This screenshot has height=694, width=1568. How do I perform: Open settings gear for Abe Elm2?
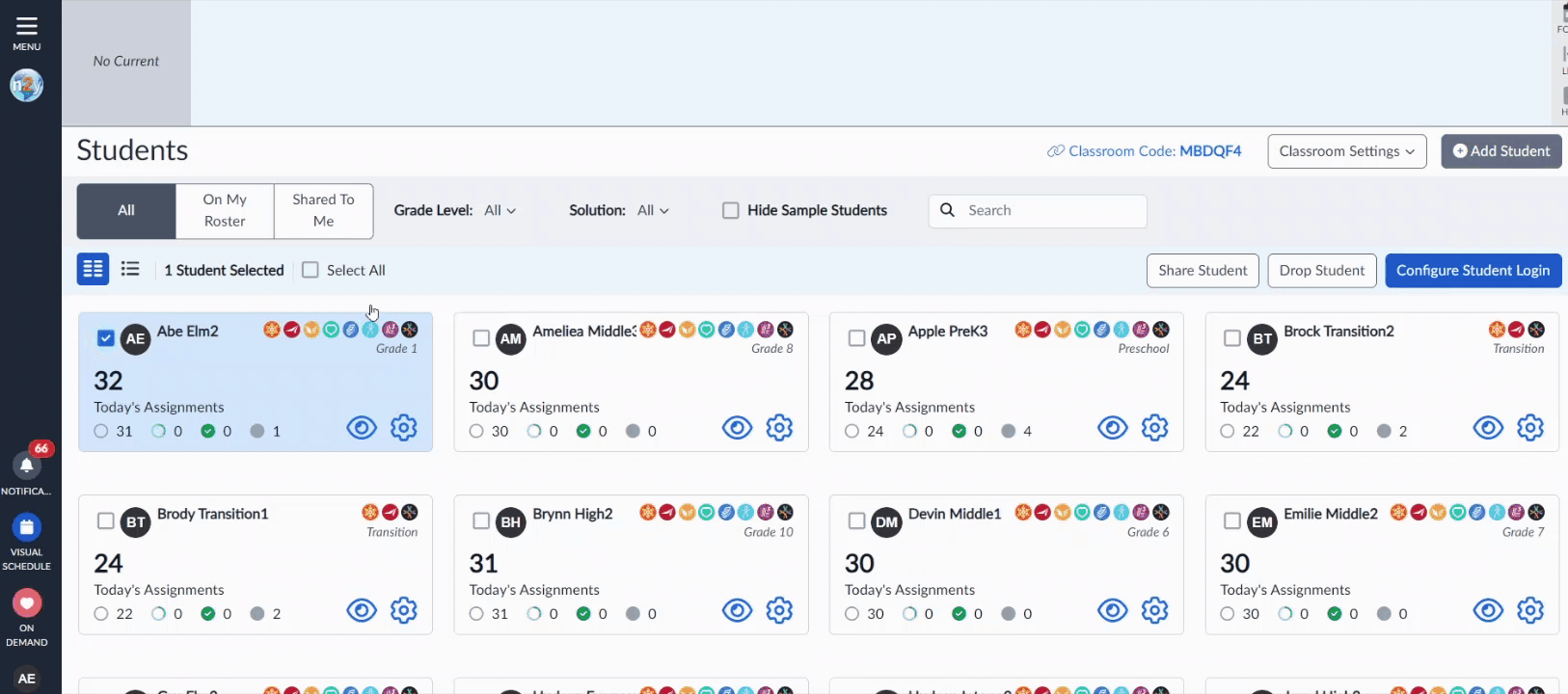[404, 427]
